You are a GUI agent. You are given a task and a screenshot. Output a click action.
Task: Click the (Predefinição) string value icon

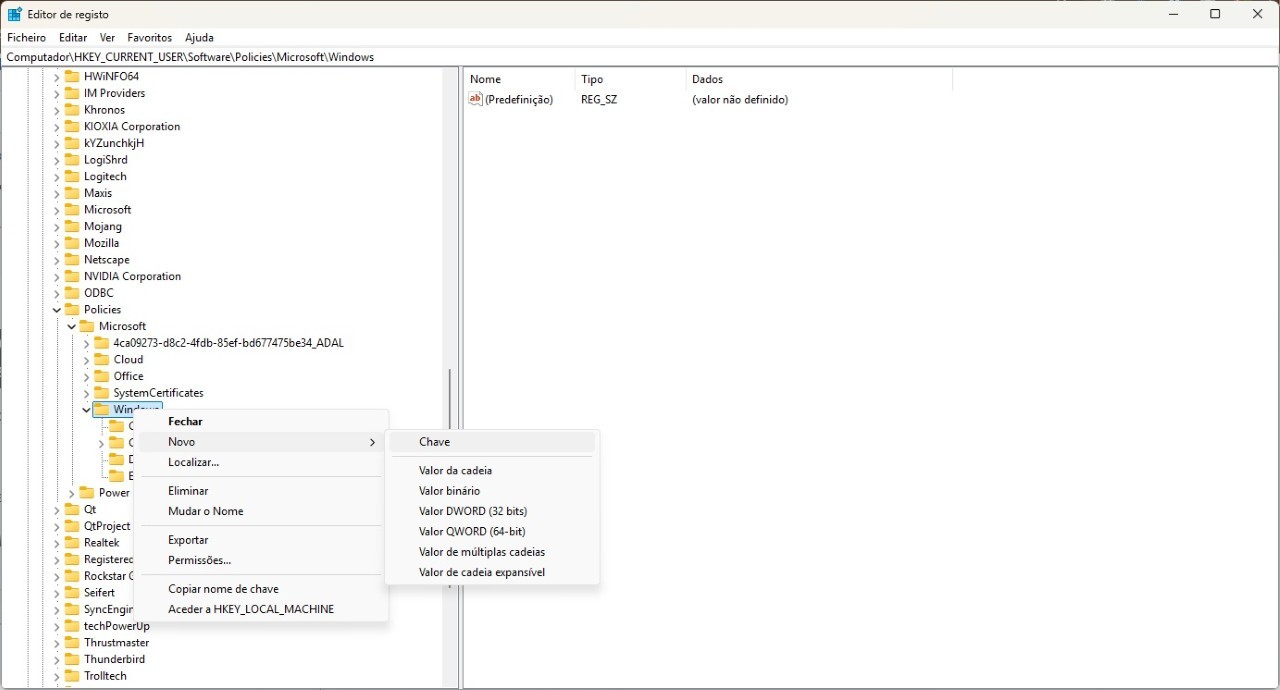tap(476, 99)
